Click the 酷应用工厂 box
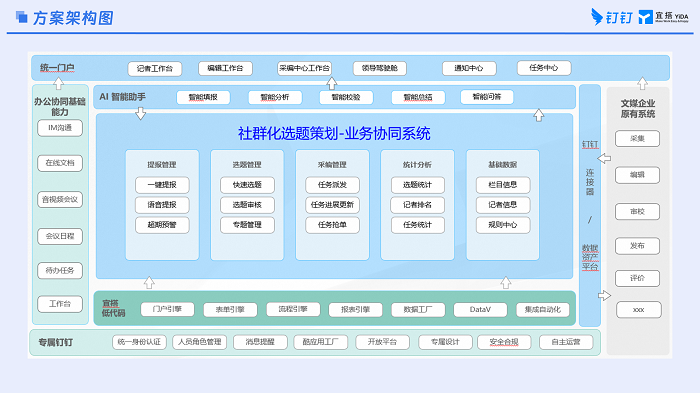Image resolution: width=700 pixels, height=393 pixels. click(321, 342)
